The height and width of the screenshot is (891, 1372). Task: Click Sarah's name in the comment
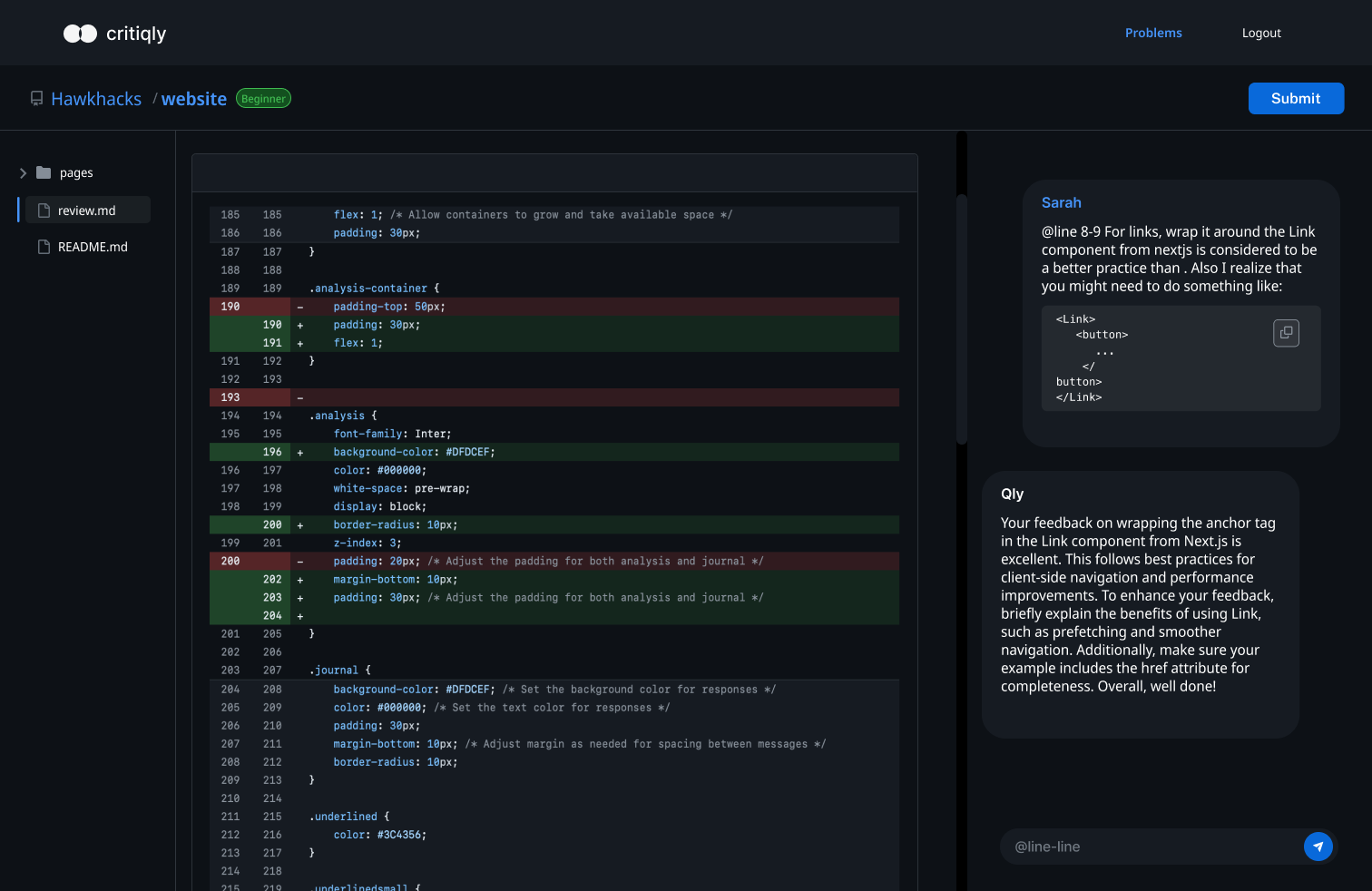1061,202
